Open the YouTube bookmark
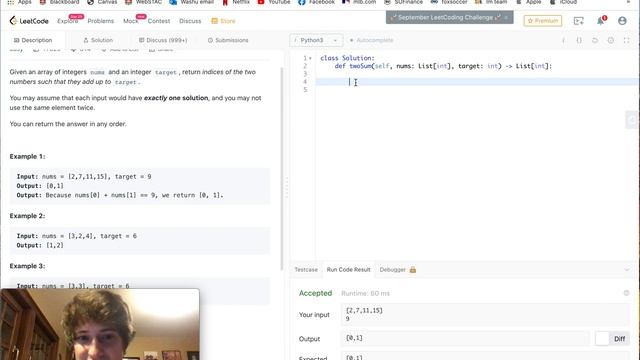Screen dimensions: 640x360 click(x=274, y=2)
